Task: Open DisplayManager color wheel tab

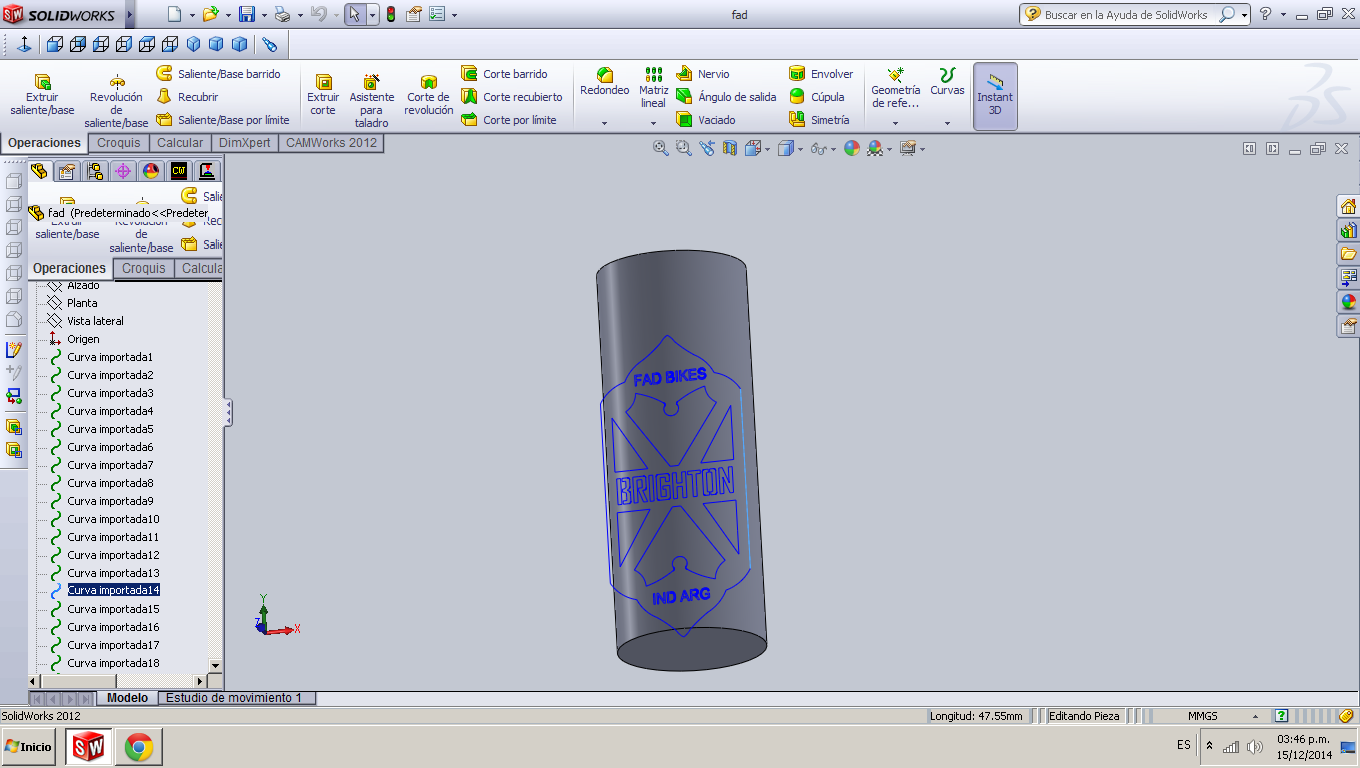Action: tap(151, 171)
